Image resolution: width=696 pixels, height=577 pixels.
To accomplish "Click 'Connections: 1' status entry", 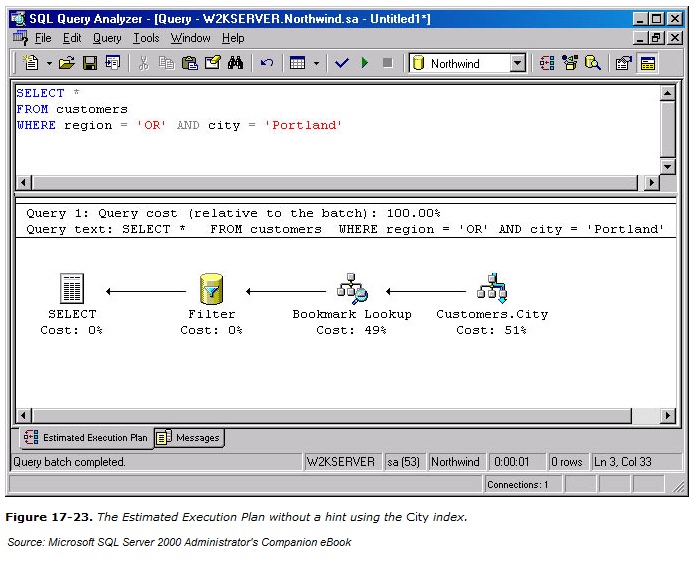I will click(518, 485).
